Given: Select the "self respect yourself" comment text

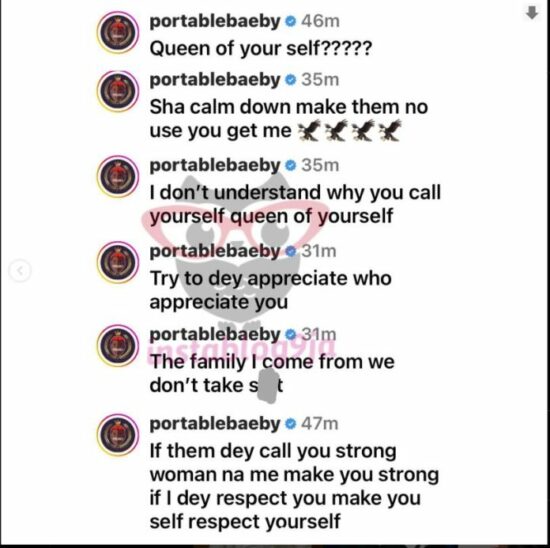Looking at the screenshot, I should click(x=245, y=521).
